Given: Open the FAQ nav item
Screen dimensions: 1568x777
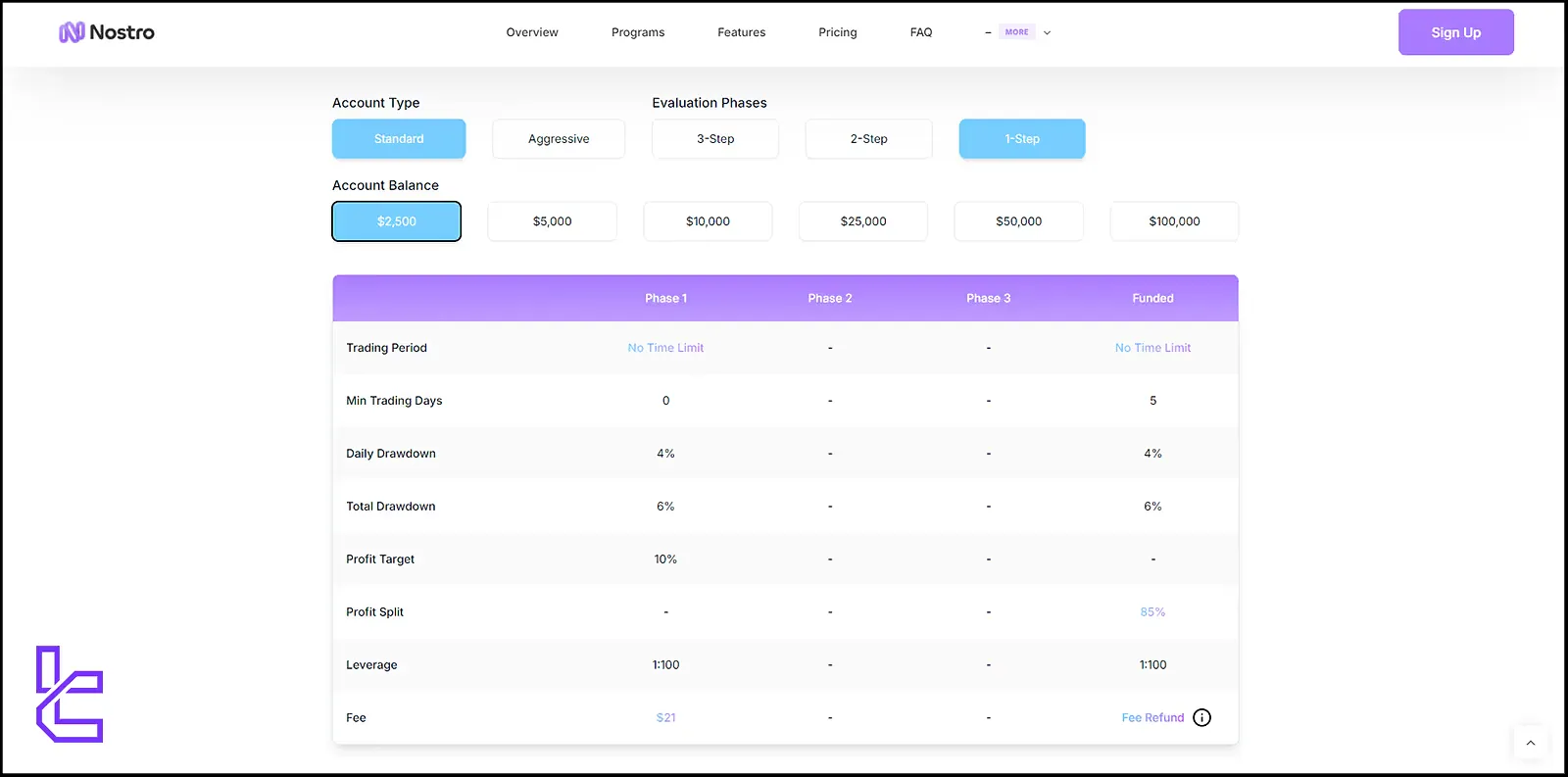Looking at the screenshot, I should pyautogui.click(x=921, y=32).
